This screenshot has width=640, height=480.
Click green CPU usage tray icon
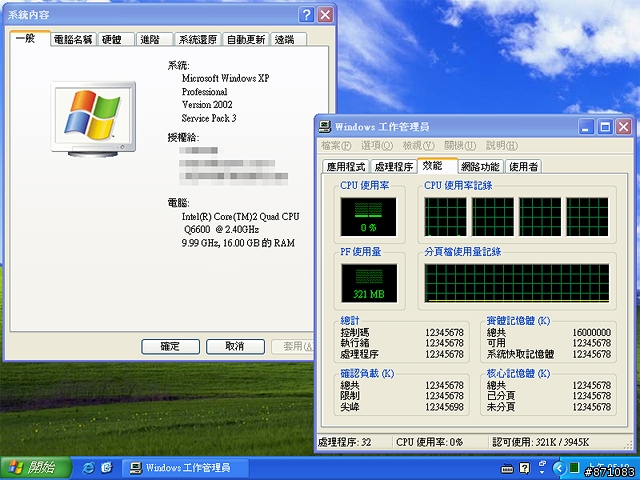(x=574, y=468)
